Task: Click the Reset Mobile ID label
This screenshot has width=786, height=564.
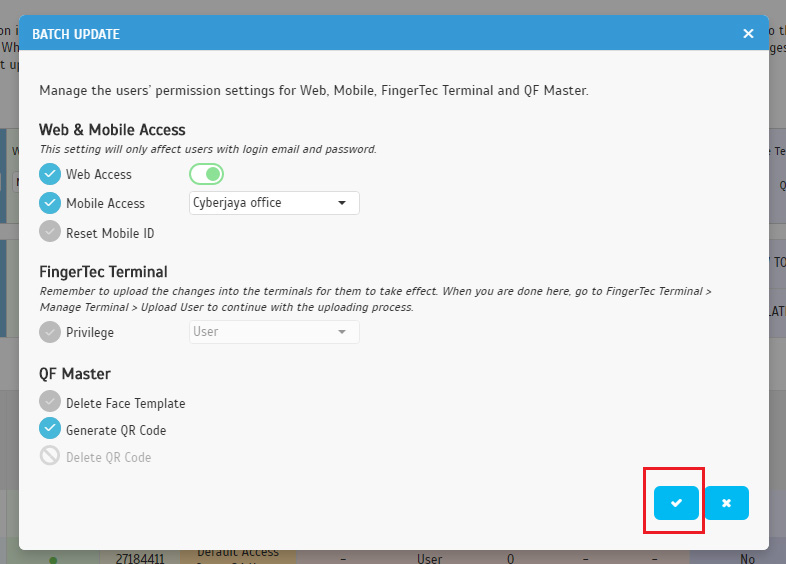Action: 110,234
